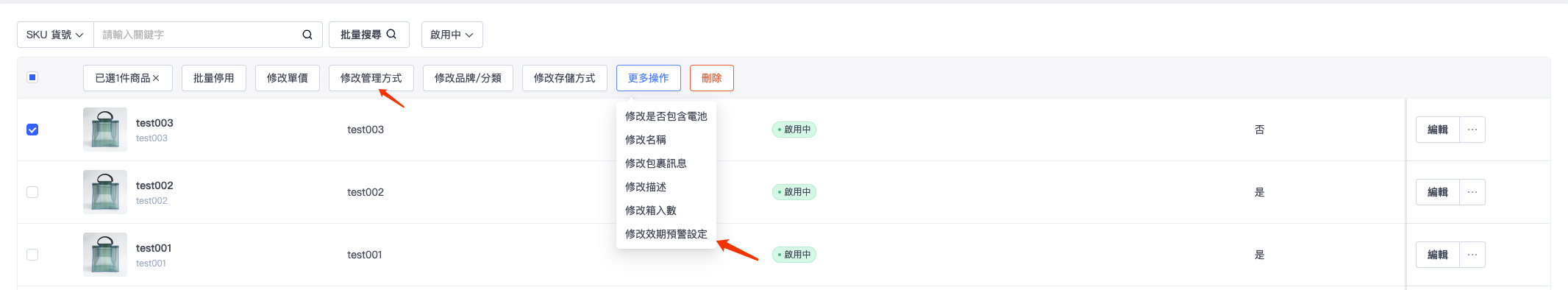Clear selection via X on 已選1件商品
The height and width of the screenshot is (290, 1568).
pyautogui.click(x=156, y=78)
